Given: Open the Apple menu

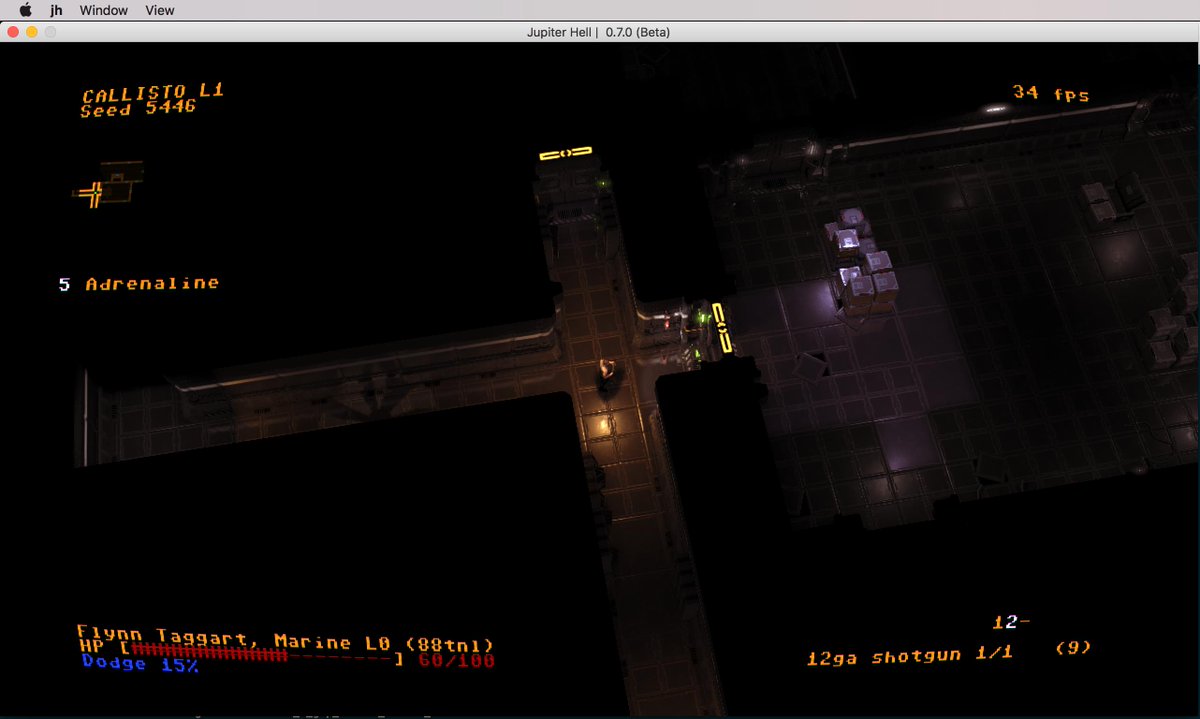Looking at the screenshot, I should pyautogui.click(x=25, y=10).
